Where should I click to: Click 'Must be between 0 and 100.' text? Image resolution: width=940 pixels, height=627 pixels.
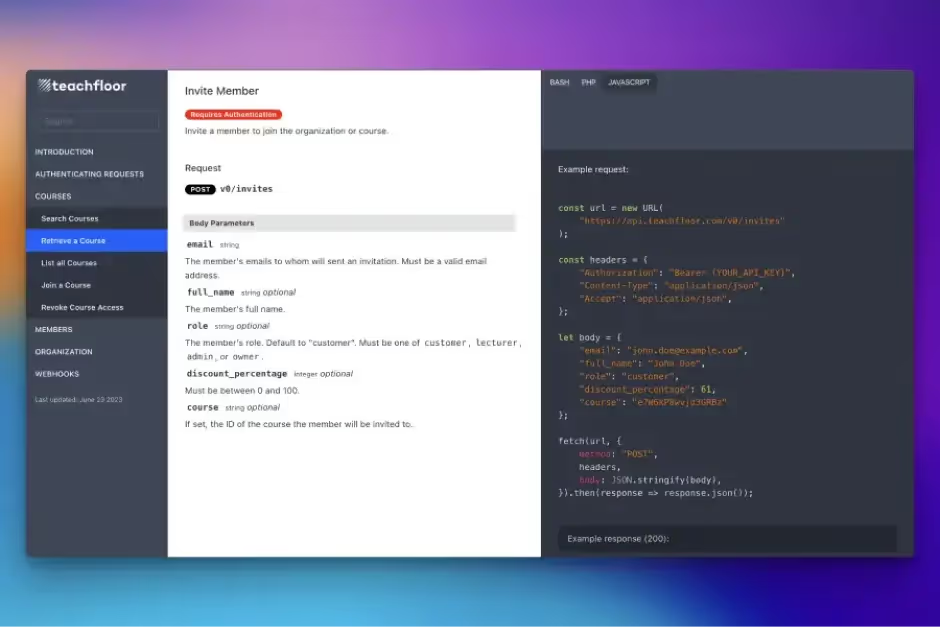(x=242, y=391)
